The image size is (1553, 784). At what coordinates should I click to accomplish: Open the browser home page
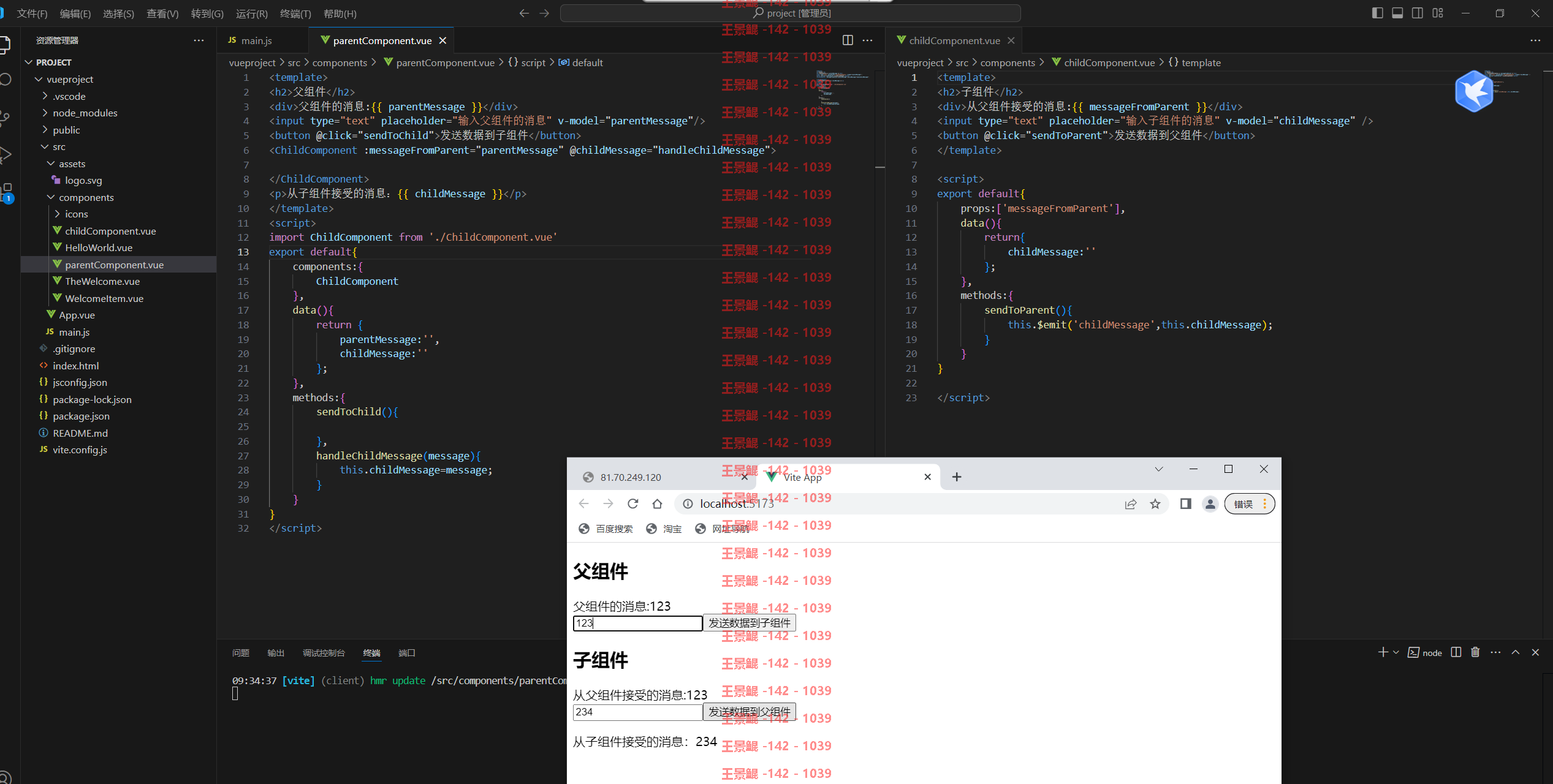tap(657, 503)
